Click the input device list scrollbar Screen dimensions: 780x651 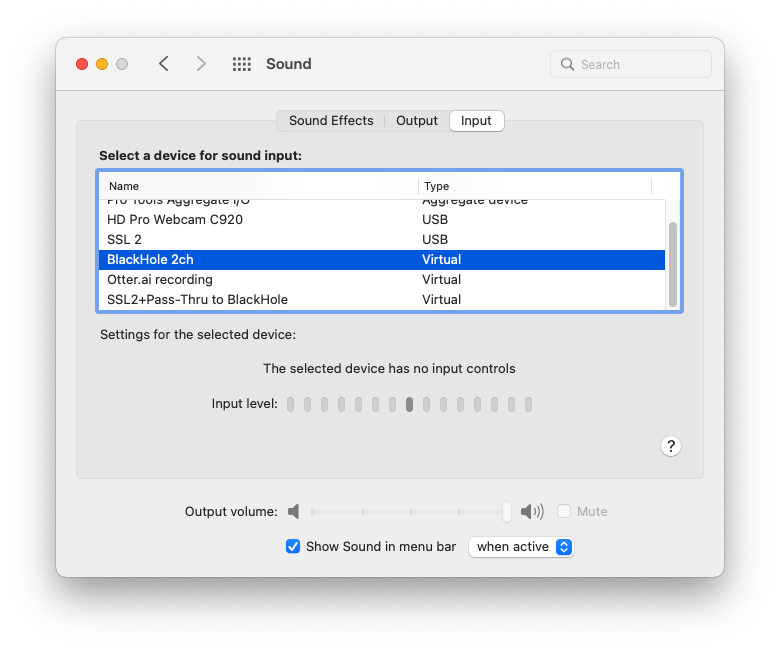pyautogui.click(x=673, y=264)
